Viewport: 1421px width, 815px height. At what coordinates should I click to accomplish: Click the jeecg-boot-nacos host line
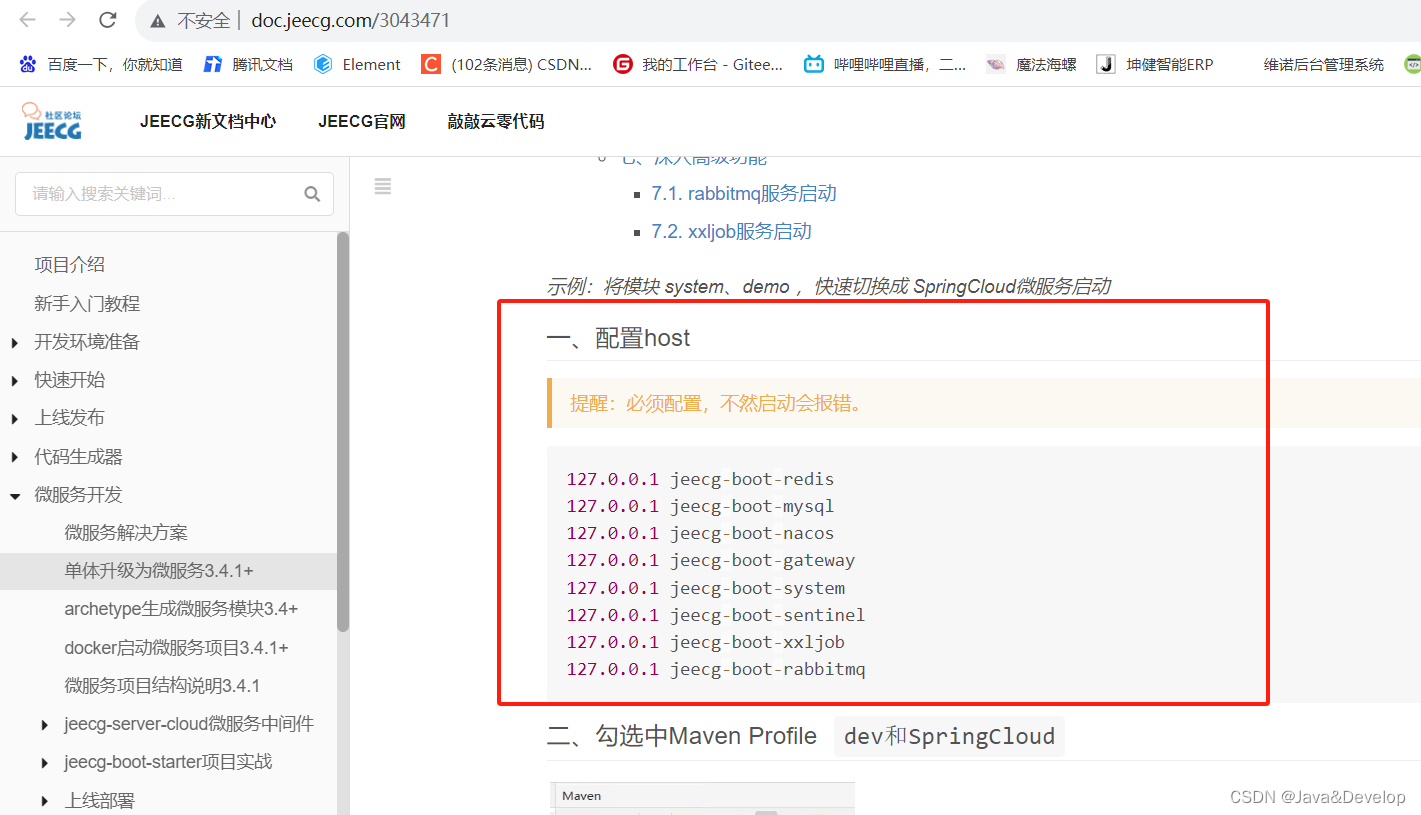coord(700,533)
